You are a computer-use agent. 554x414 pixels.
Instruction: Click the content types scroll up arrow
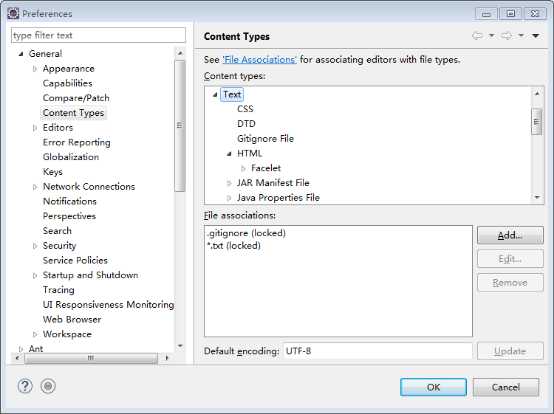(x=537, y=93)
